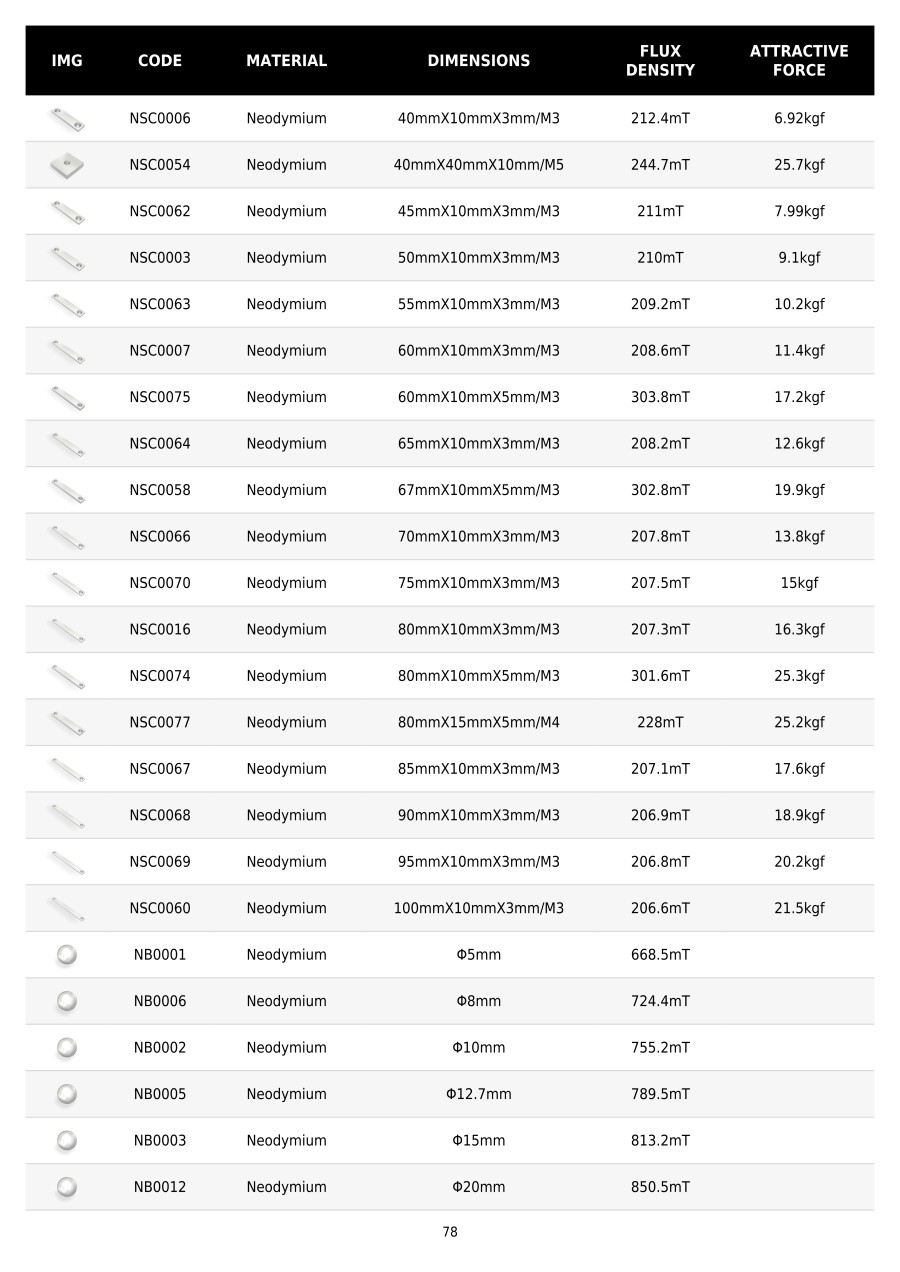900x1272 pixels.
Task: Select the 850.5mT flux density value
Action: [660, 1187]
